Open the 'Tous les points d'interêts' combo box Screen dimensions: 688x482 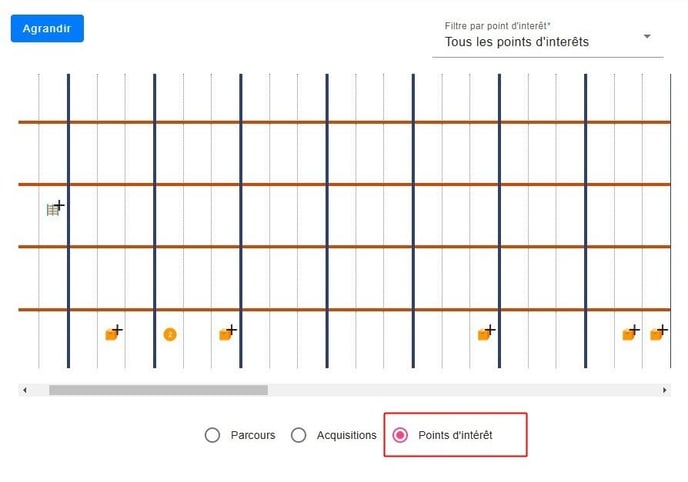pyautogui.click(x=540, y=42)
